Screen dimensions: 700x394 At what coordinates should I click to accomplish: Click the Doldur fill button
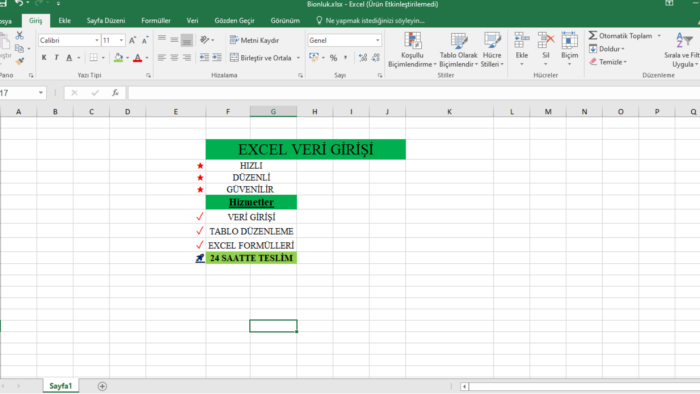tap(607, 49)
